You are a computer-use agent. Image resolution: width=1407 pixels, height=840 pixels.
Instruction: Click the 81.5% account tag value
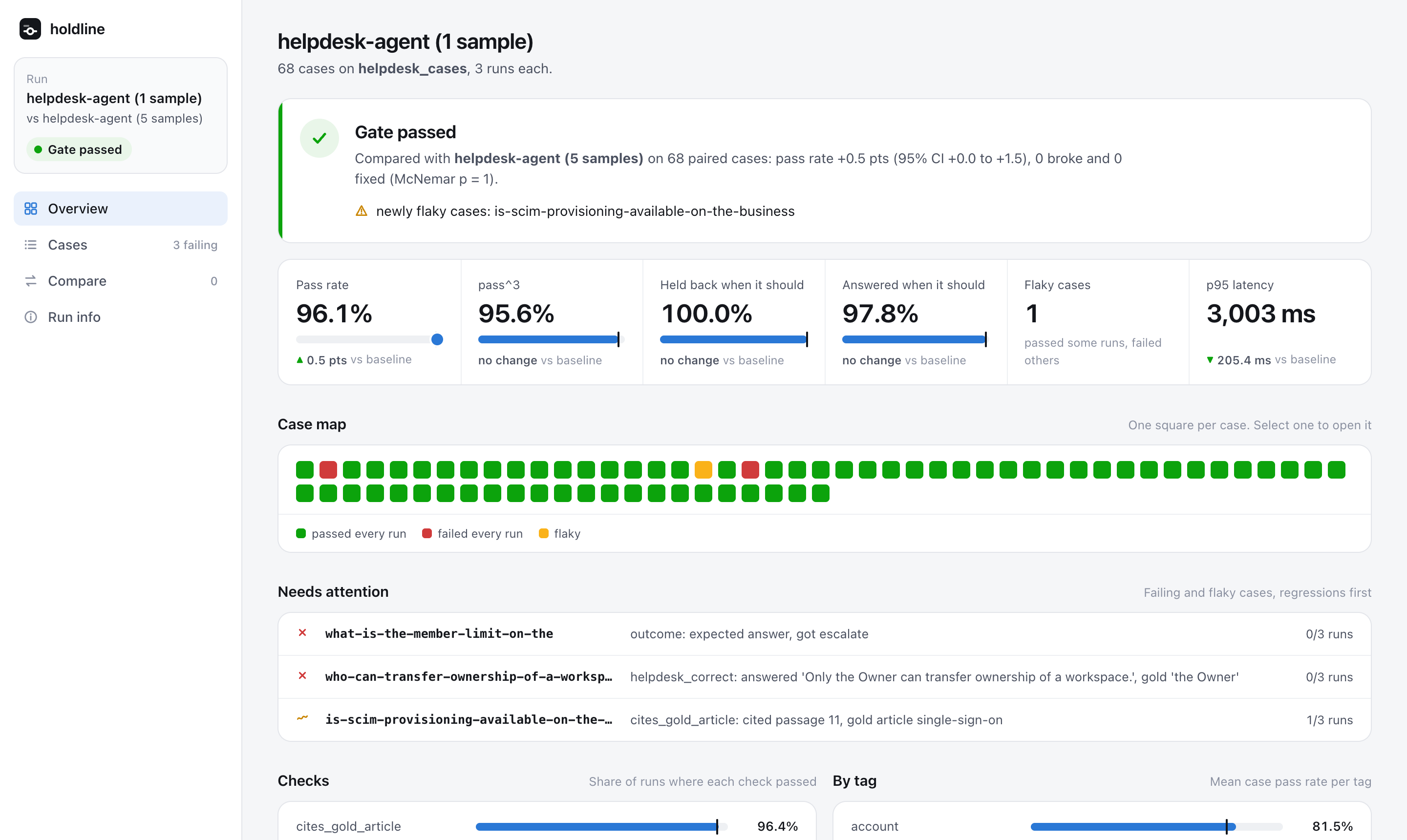click(x=1332, y=826)
